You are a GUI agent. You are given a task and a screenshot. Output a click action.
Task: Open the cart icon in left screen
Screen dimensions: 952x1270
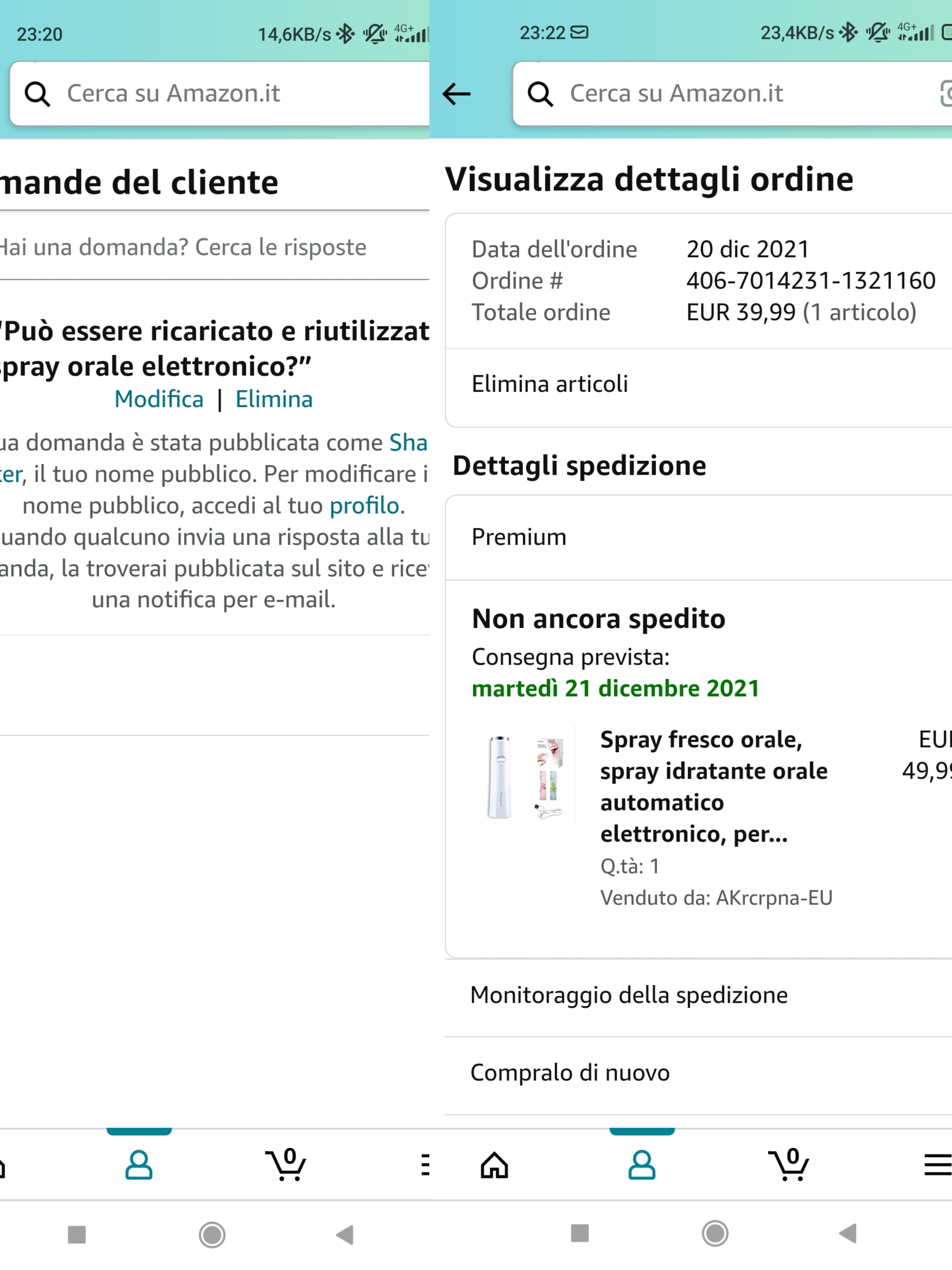point(286,1164)
